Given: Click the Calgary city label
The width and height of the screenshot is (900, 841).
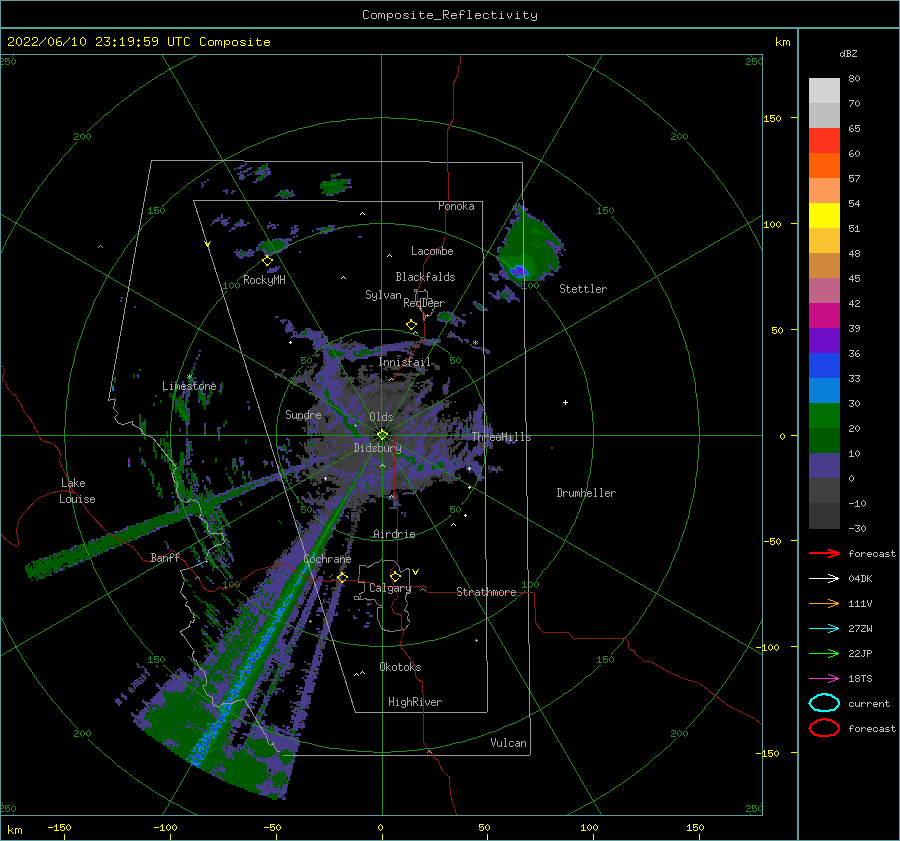Looking at the screenshot, I should coord(390,588).
